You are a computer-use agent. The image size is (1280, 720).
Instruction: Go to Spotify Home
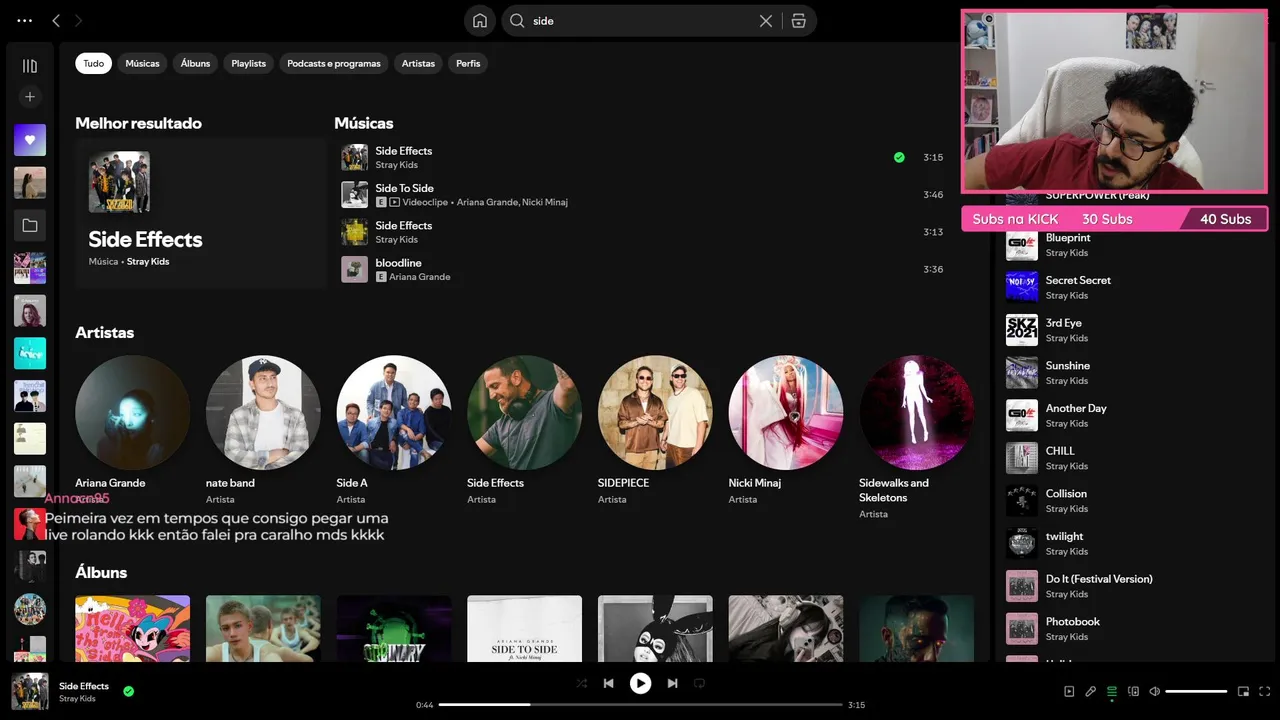(x=480, y=21)
